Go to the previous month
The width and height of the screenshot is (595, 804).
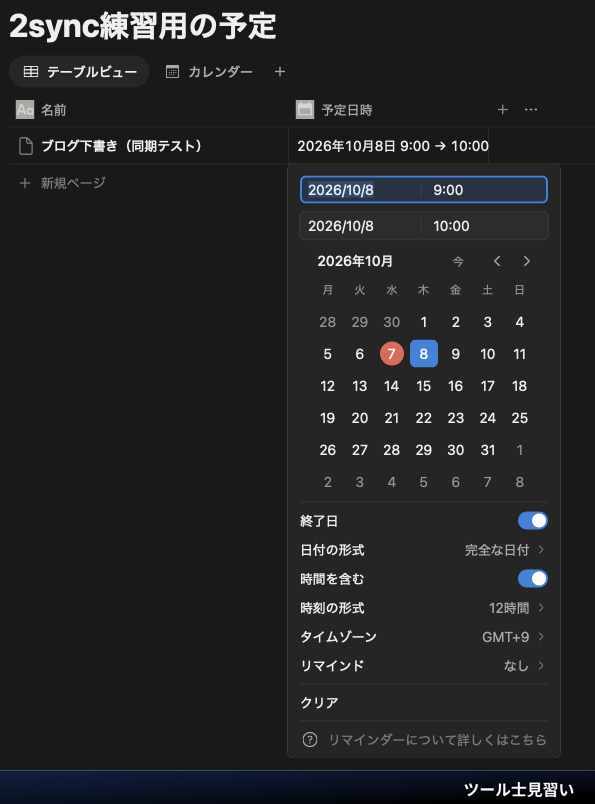point(497,262)
